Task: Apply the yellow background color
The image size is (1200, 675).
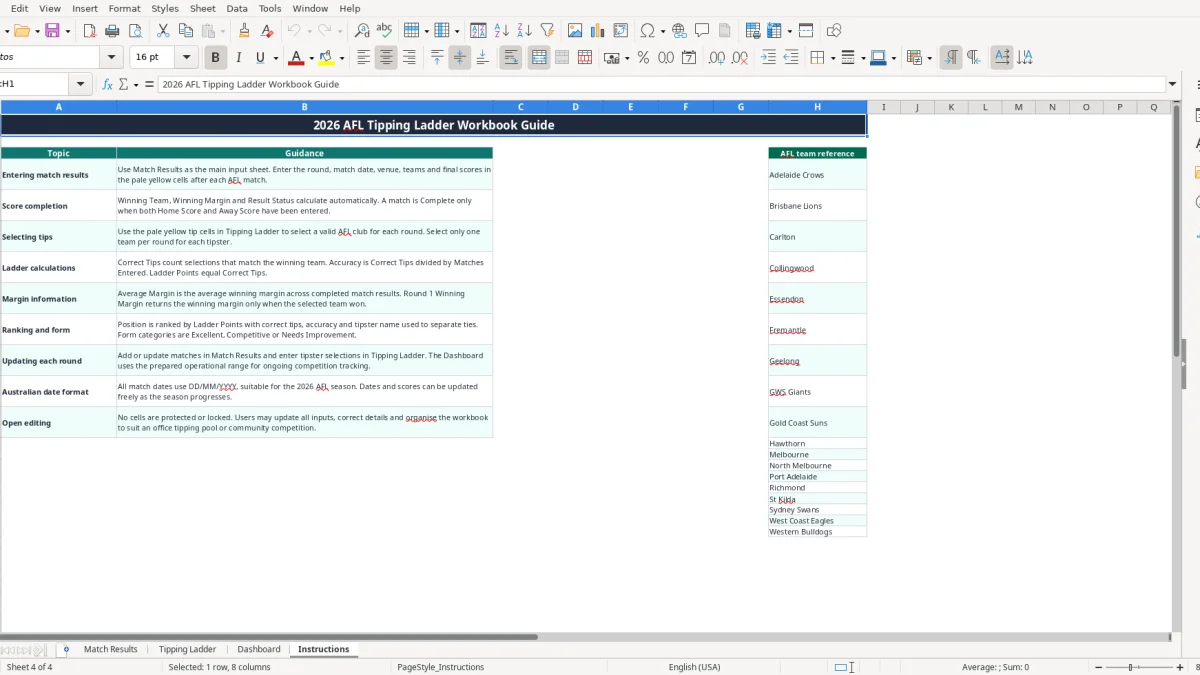Action: (328, 58)
